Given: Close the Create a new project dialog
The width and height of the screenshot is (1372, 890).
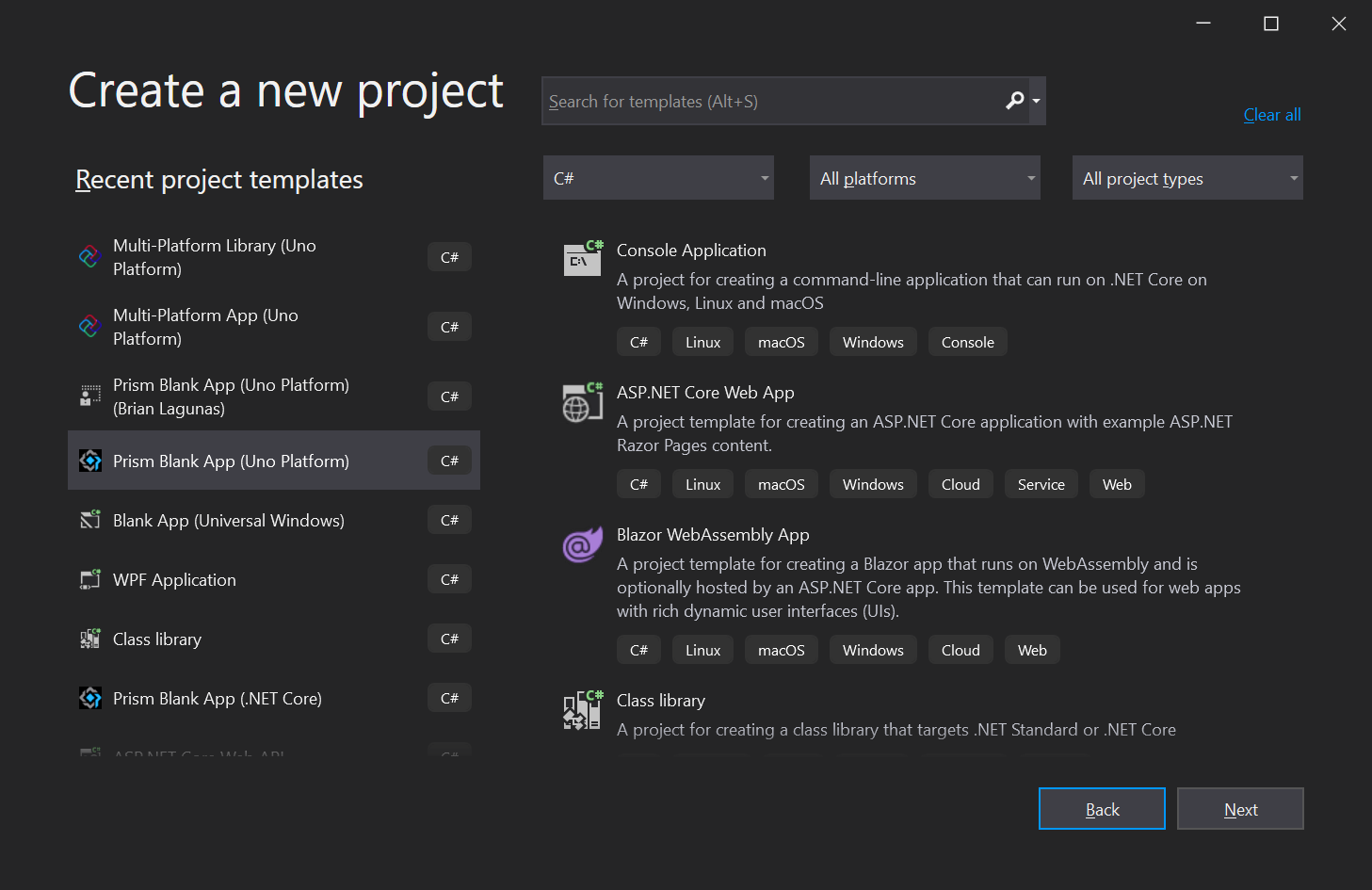Looking at the screenshot, I should (1339, 24).
